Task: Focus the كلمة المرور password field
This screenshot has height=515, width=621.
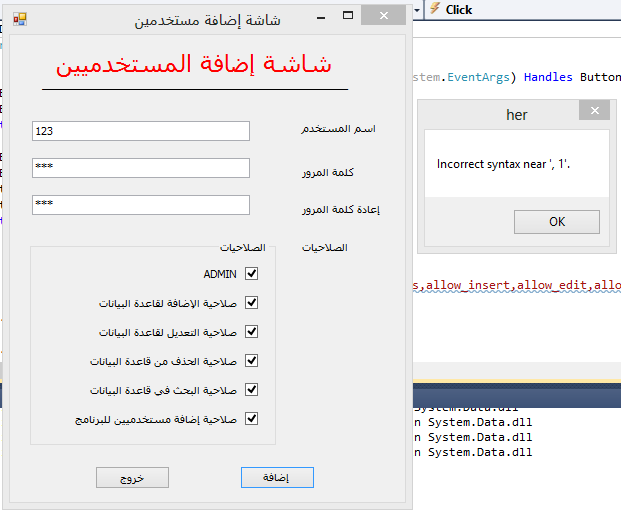Action: pos(140,168)
